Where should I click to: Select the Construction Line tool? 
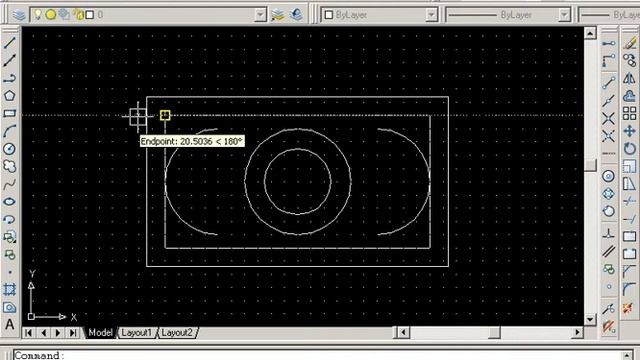[9, 60]
